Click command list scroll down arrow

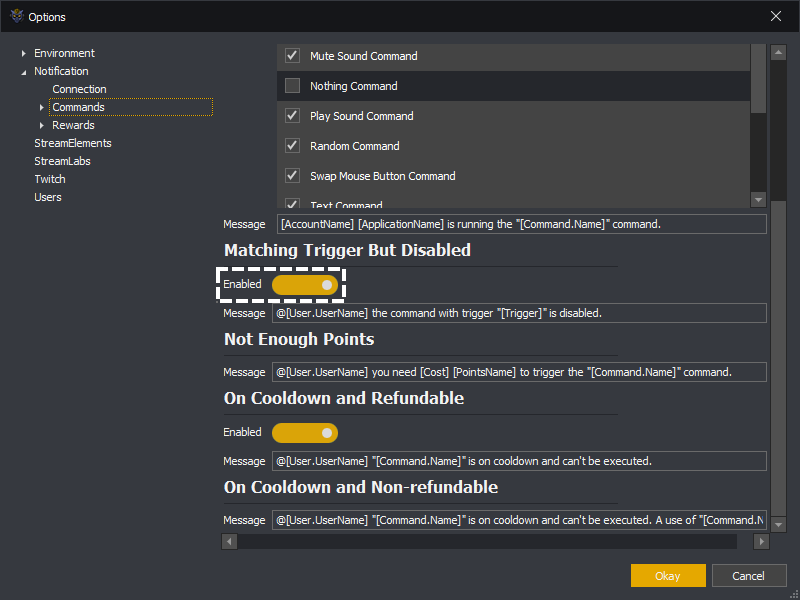[758, 200]
